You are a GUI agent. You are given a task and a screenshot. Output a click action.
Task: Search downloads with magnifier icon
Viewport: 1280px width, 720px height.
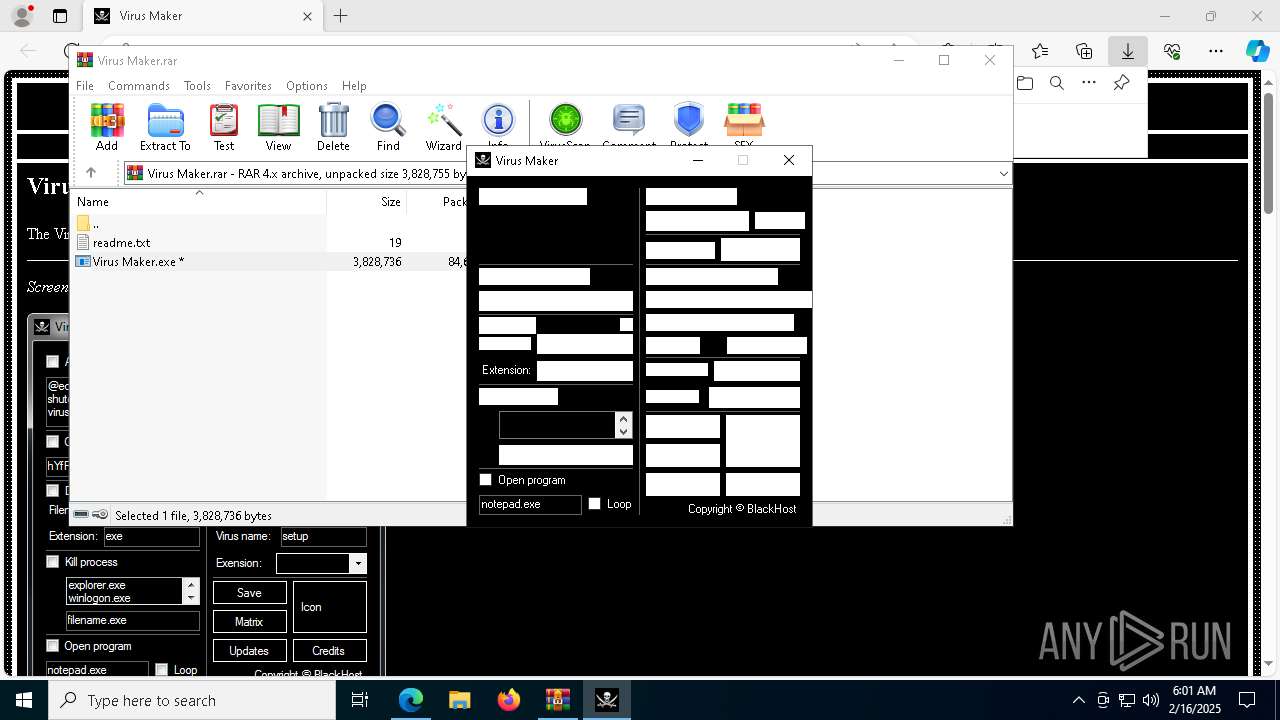coord(1057,83)
